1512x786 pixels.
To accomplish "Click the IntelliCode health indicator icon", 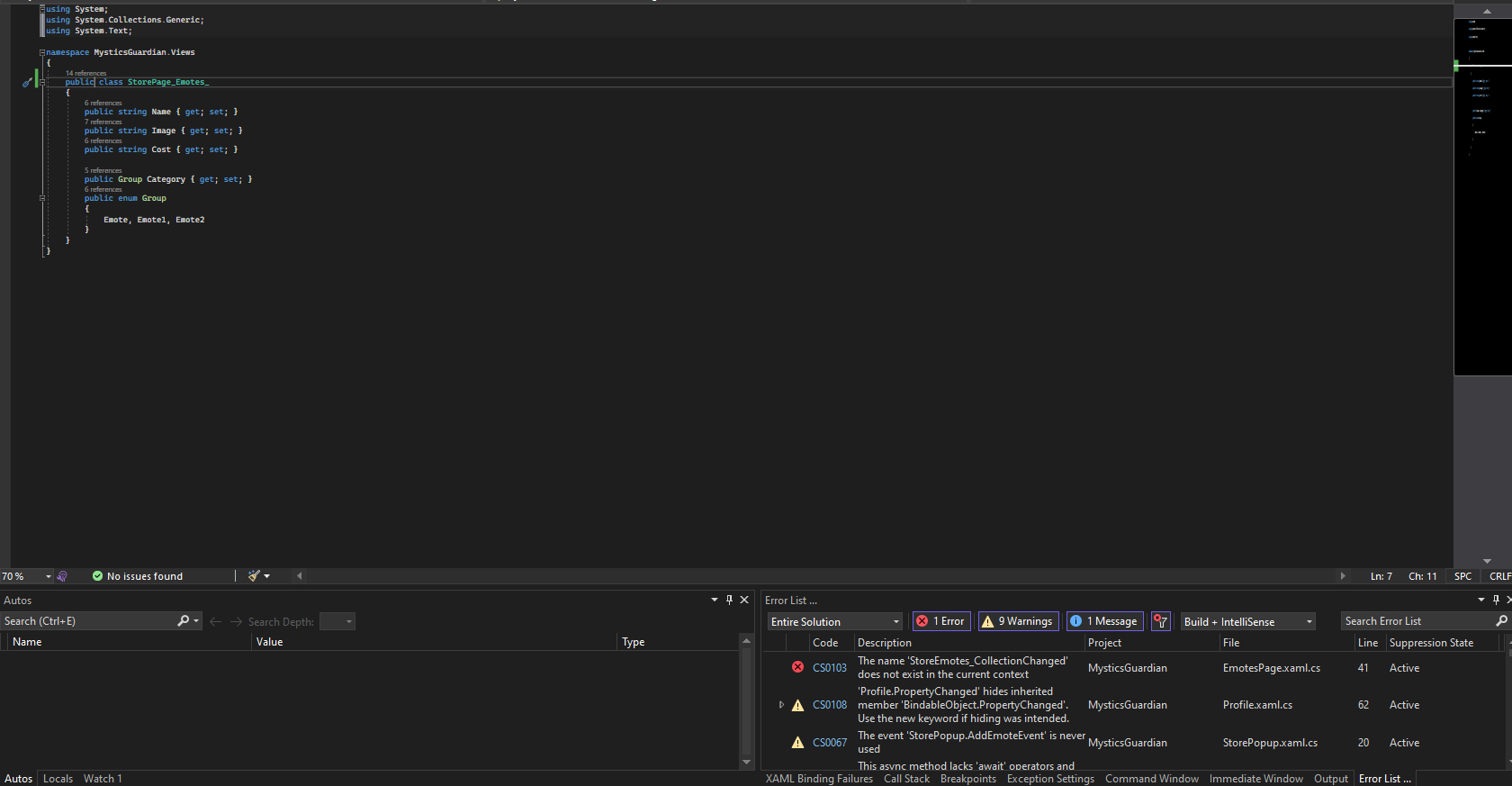I will point(62,576).
